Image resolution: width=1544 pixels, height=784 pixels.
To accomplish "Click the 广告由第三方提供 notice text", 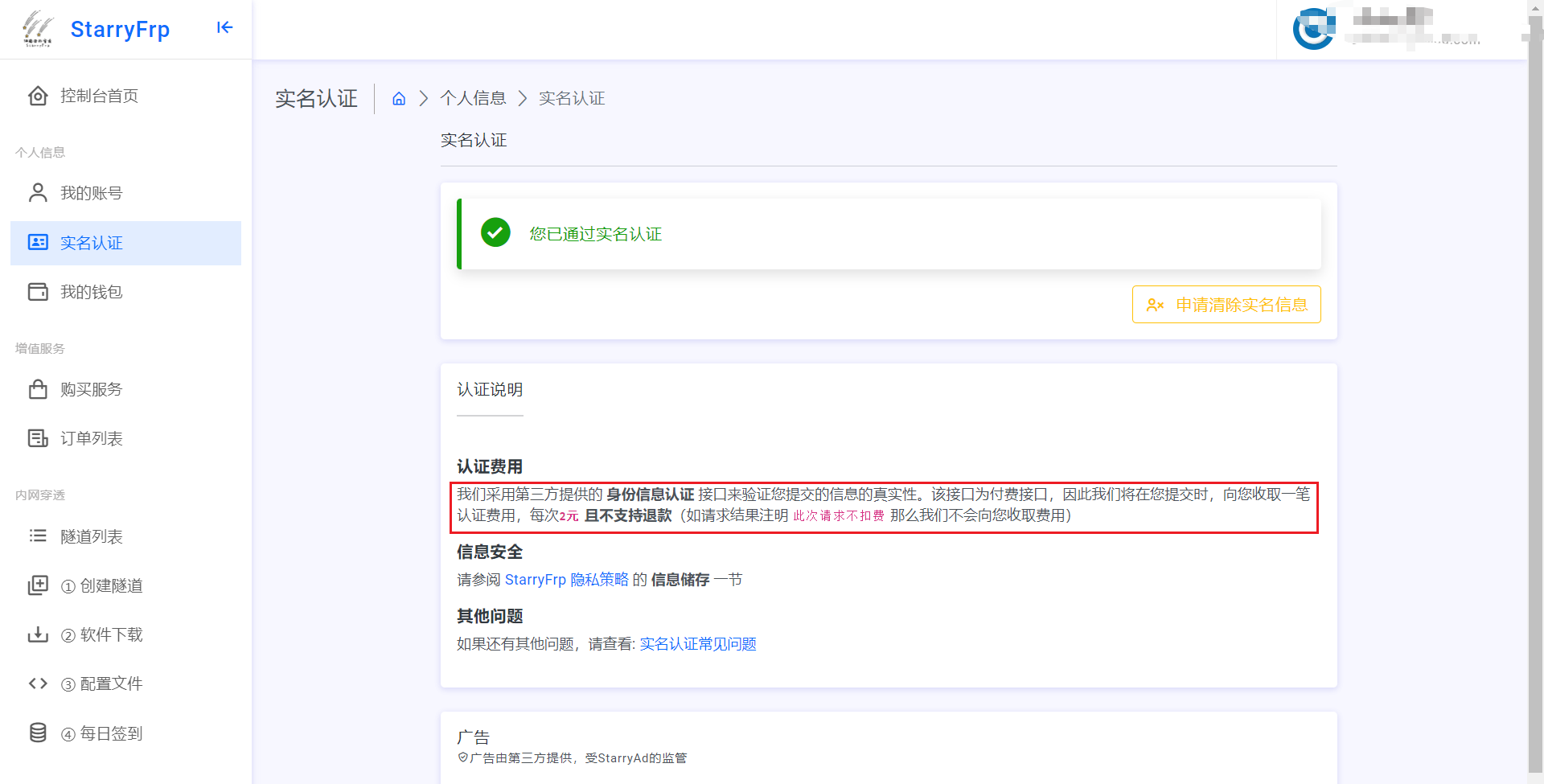I will click(x=572, y=758).
